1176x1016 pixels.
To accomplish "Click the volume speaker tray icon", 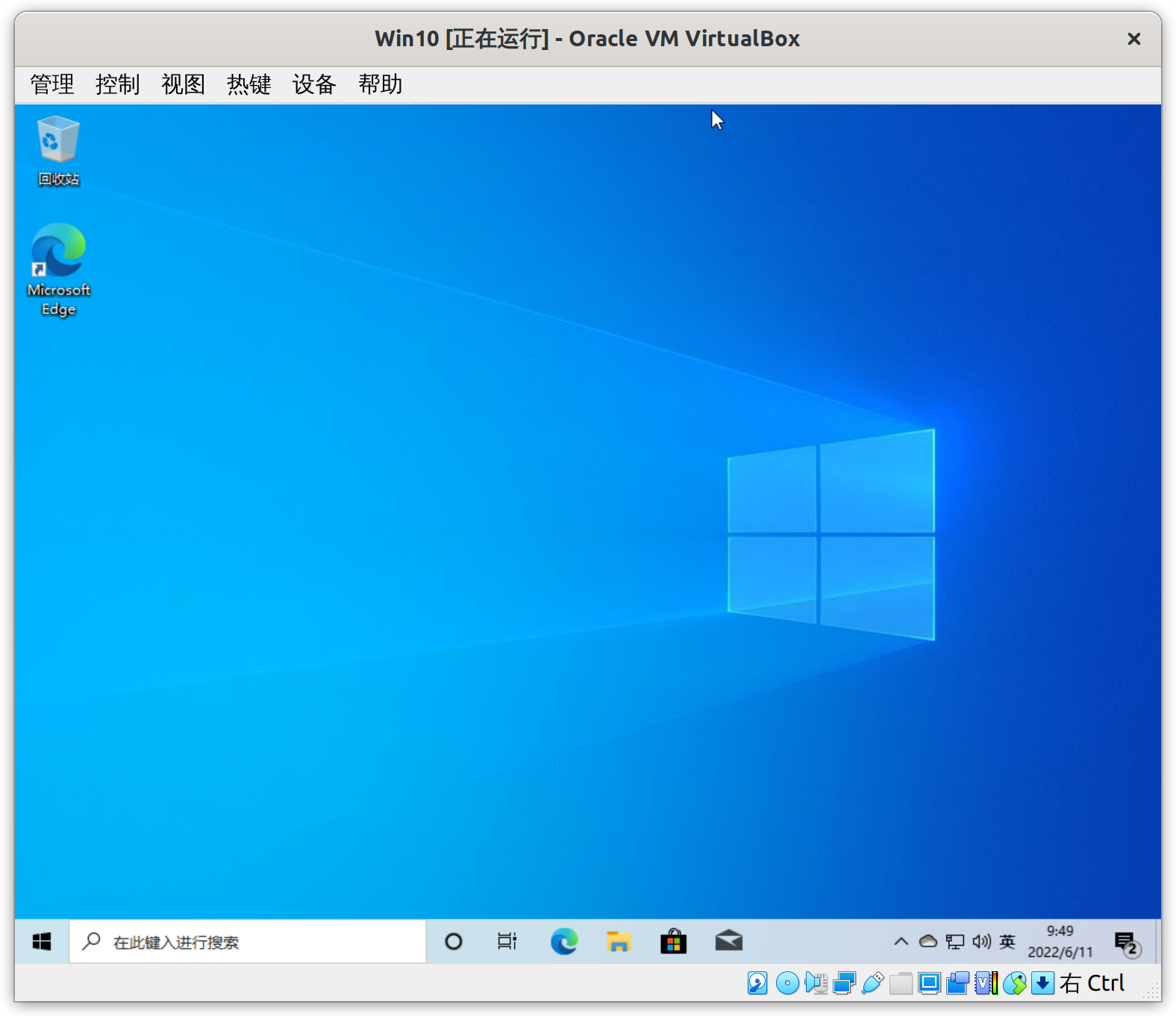I will click(981, 941).
